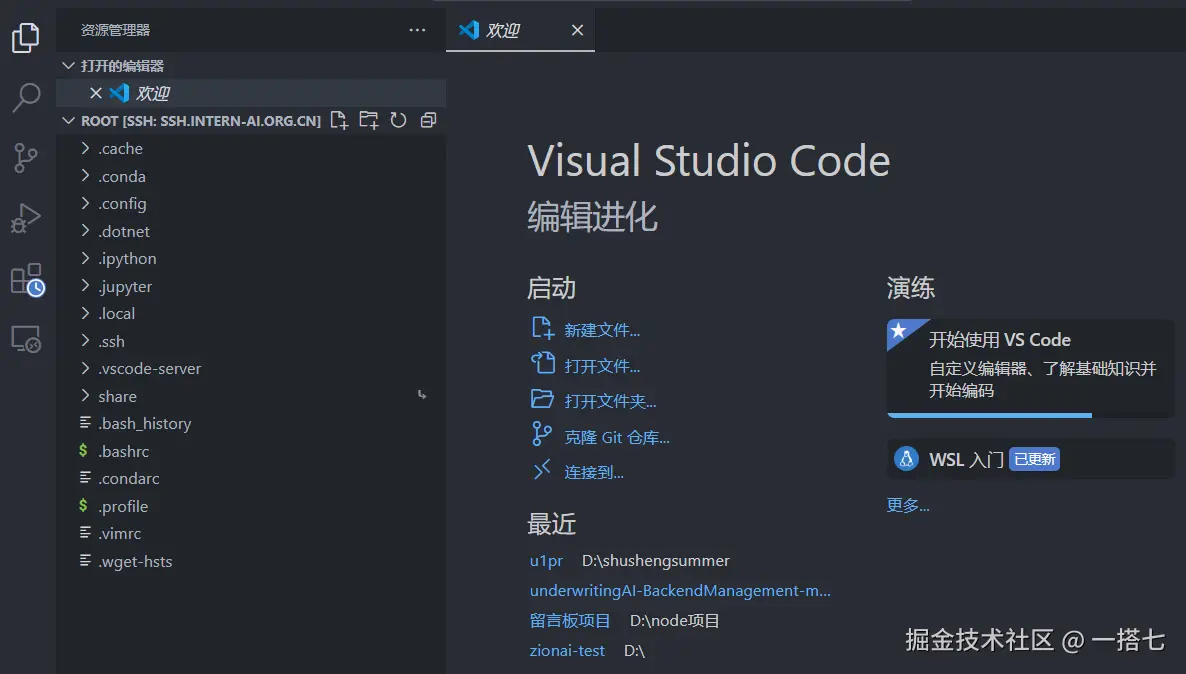This screenshot has height=674, width=1186.
Task: Open the .wget-hsts file
Action: [251, 561]
